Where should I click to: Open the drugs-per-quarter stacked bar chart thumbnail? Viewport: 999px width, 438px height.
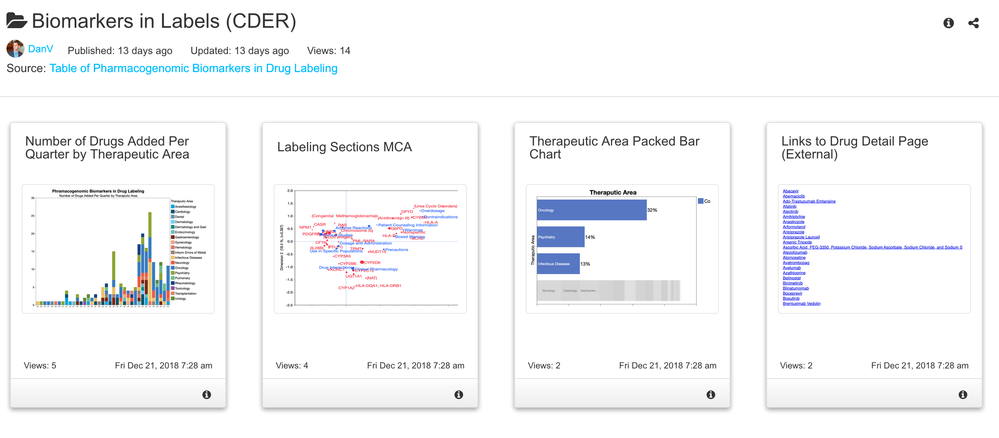click(x=118, y=248)
